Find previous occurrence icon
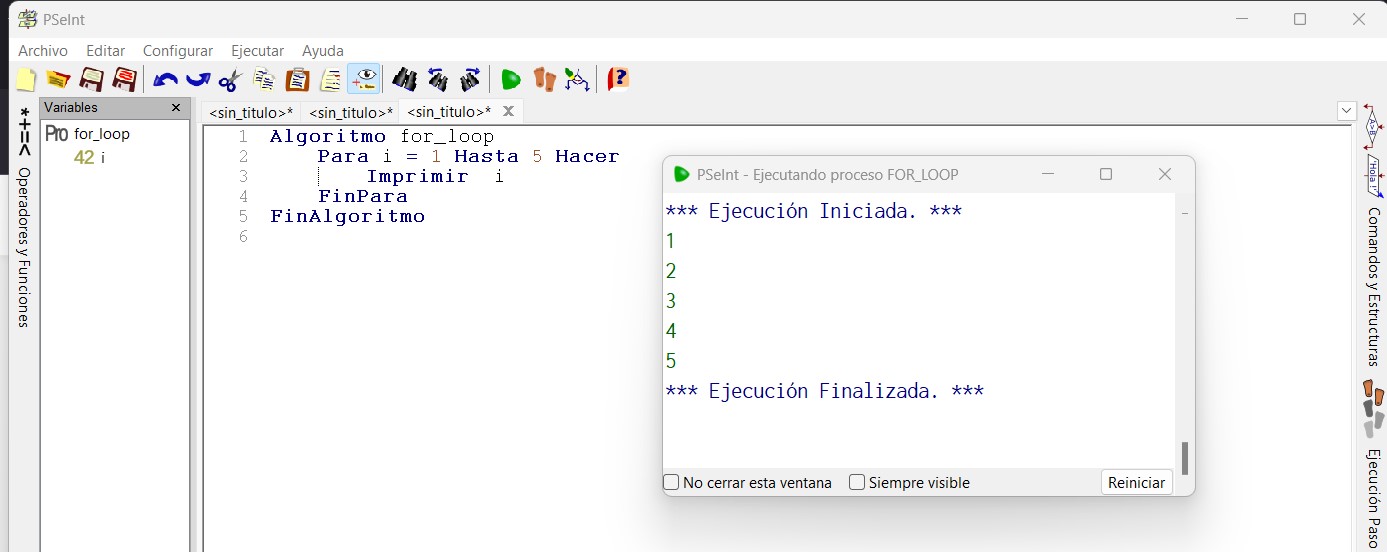 437,79
